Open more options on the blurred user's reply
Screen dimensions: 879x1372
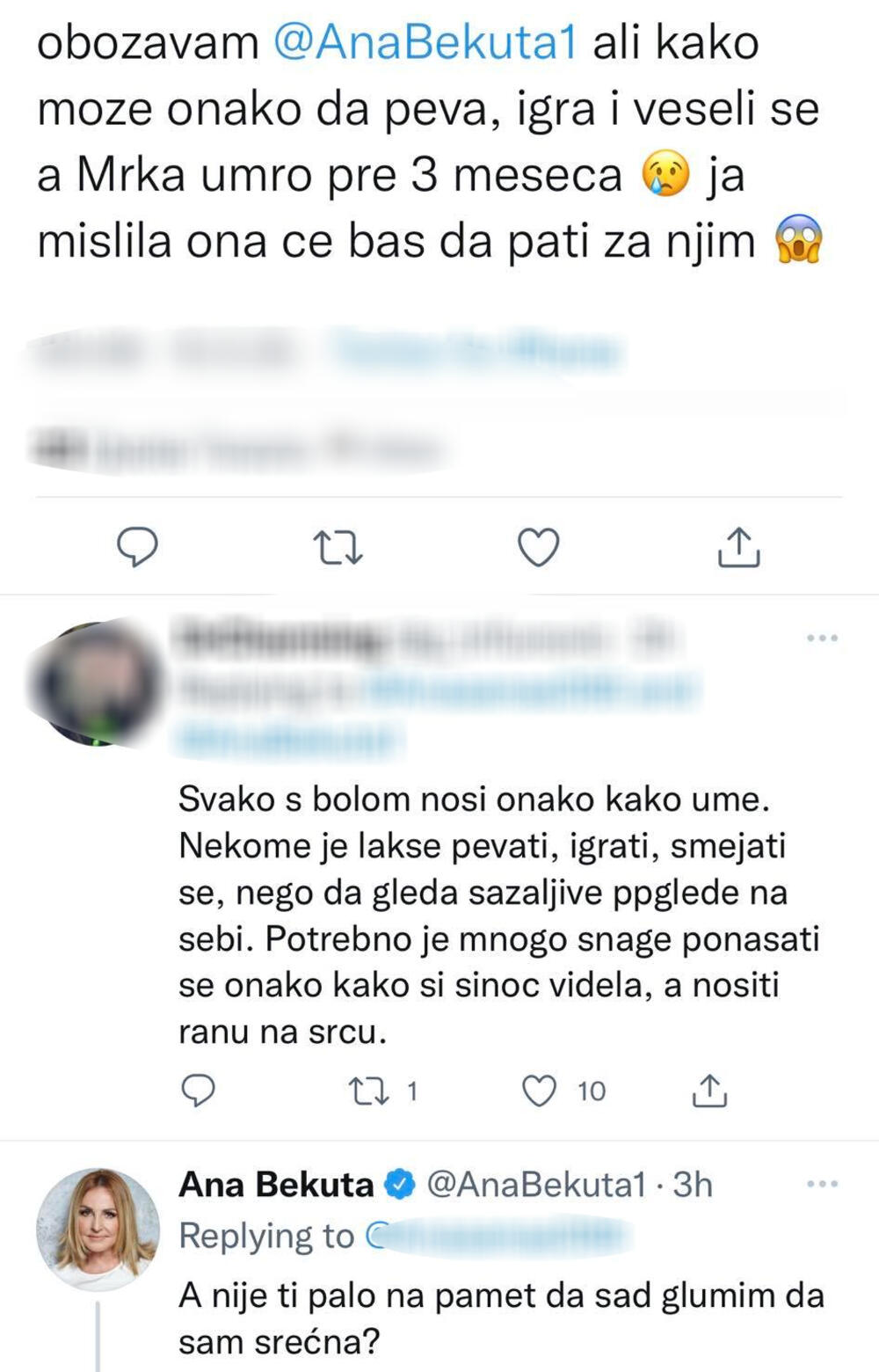[822, 638]
